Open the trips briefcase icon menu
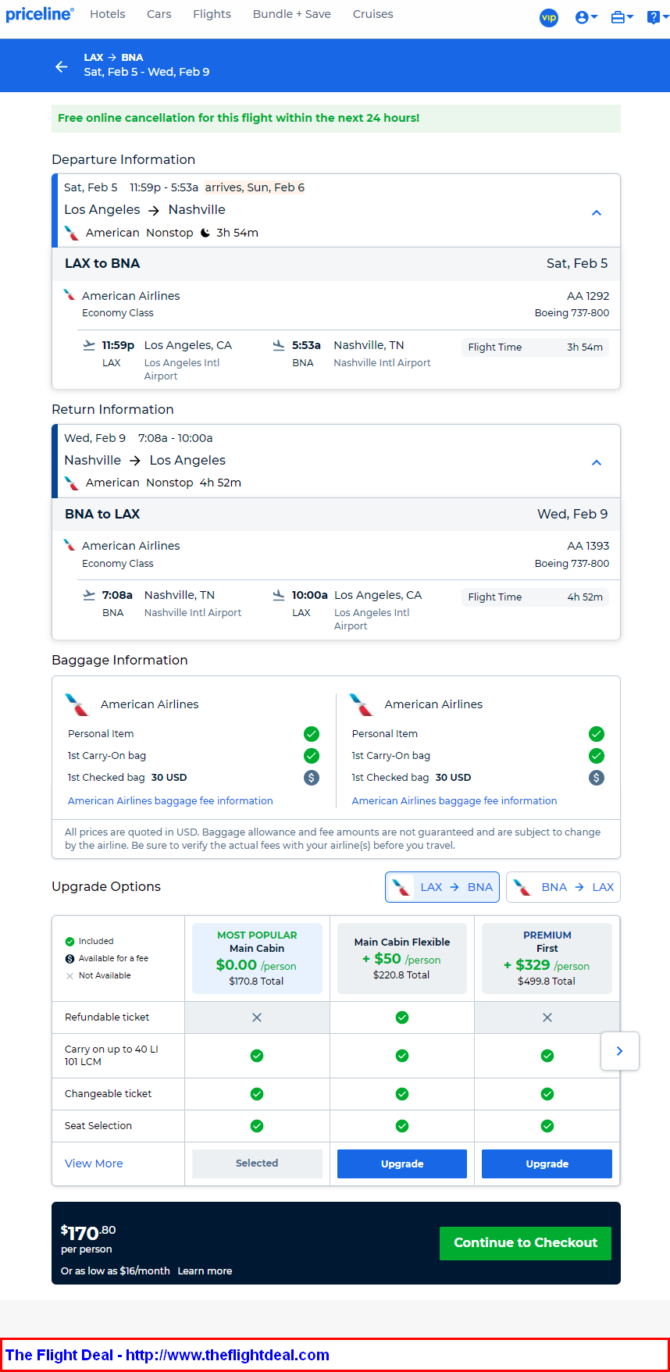Image resolution: width=670 pixels, height=1372 pixels. pos(622,17)
